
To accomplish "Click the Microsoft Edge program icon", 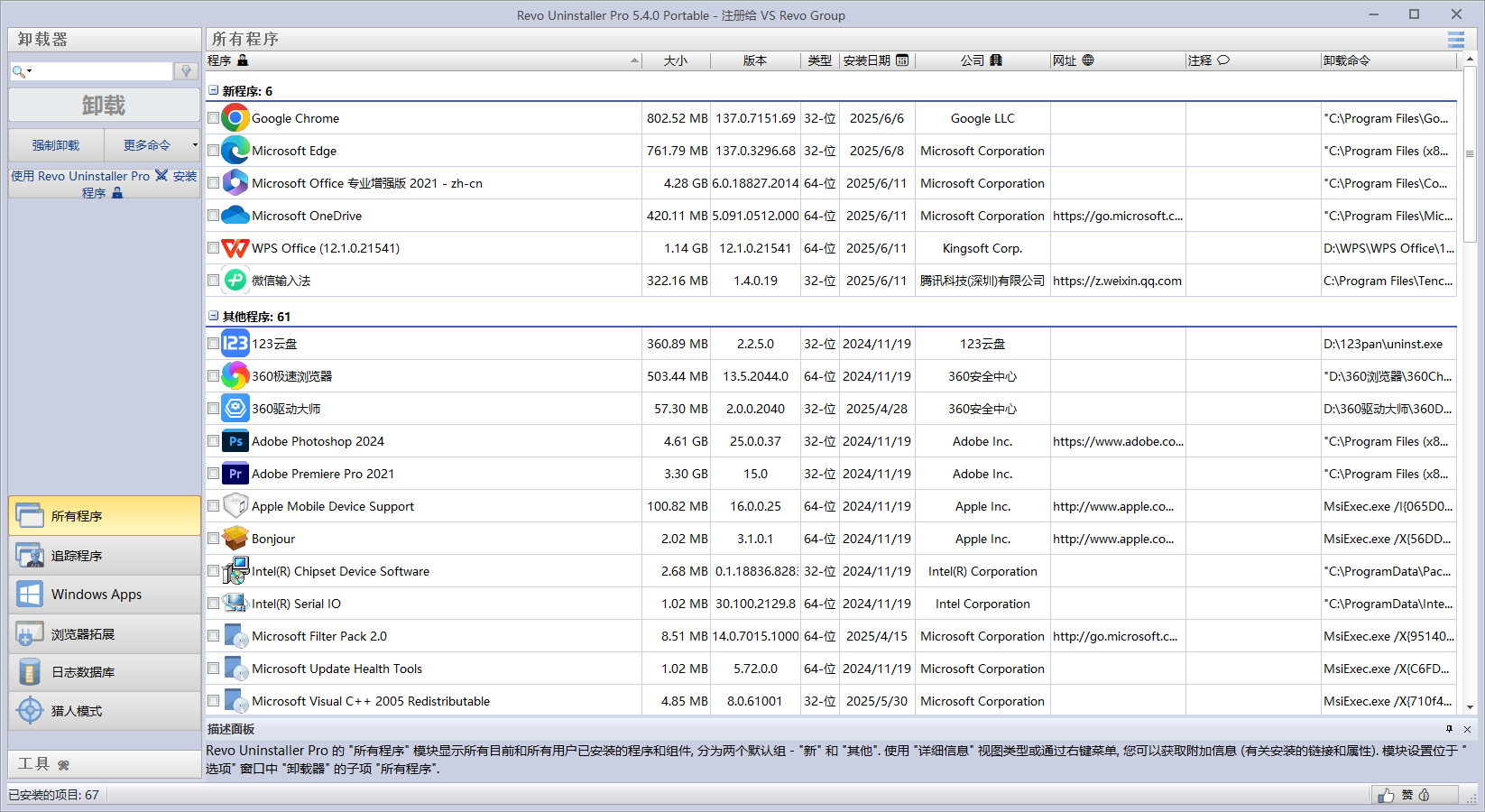I will pos(235,151).
